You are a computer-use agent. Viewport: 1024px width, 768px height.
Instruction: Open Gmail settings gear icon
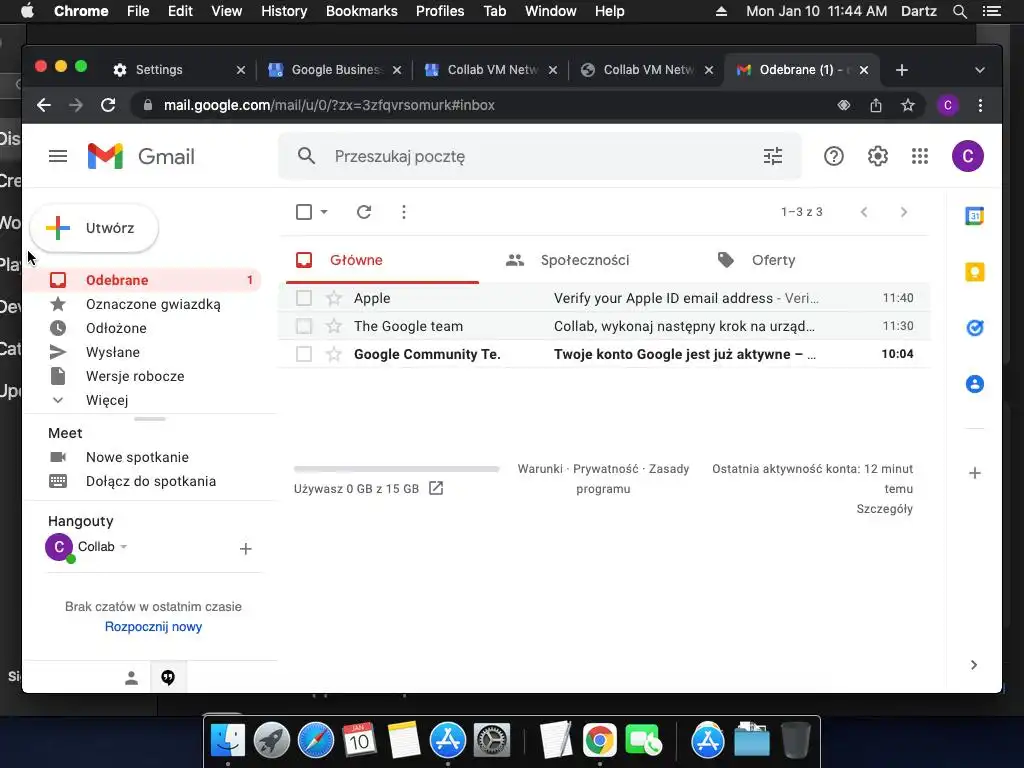tap(877, 156)
